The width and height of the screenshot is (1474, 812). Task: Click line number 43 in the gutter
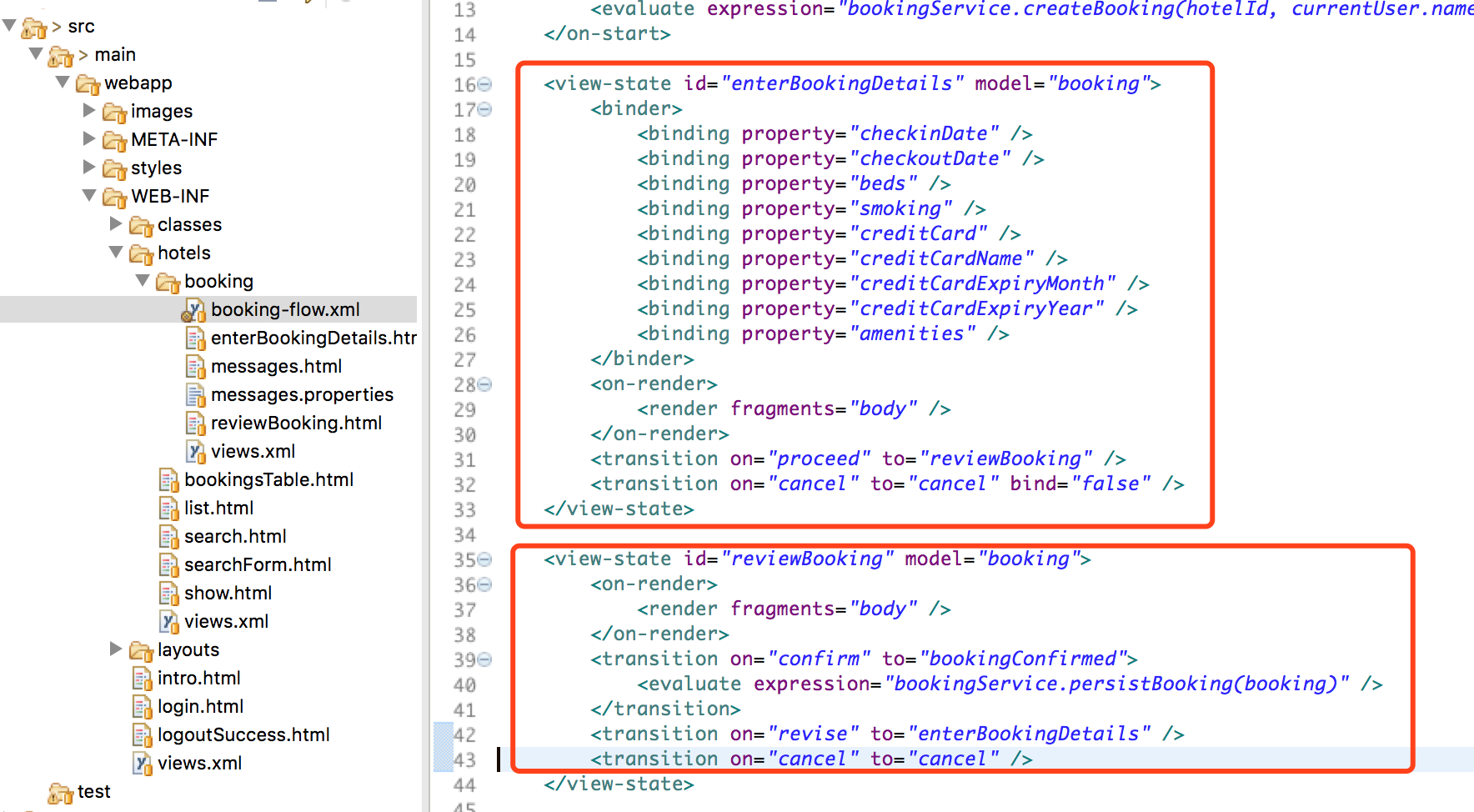pyautogui.click(x=464, y=759)
